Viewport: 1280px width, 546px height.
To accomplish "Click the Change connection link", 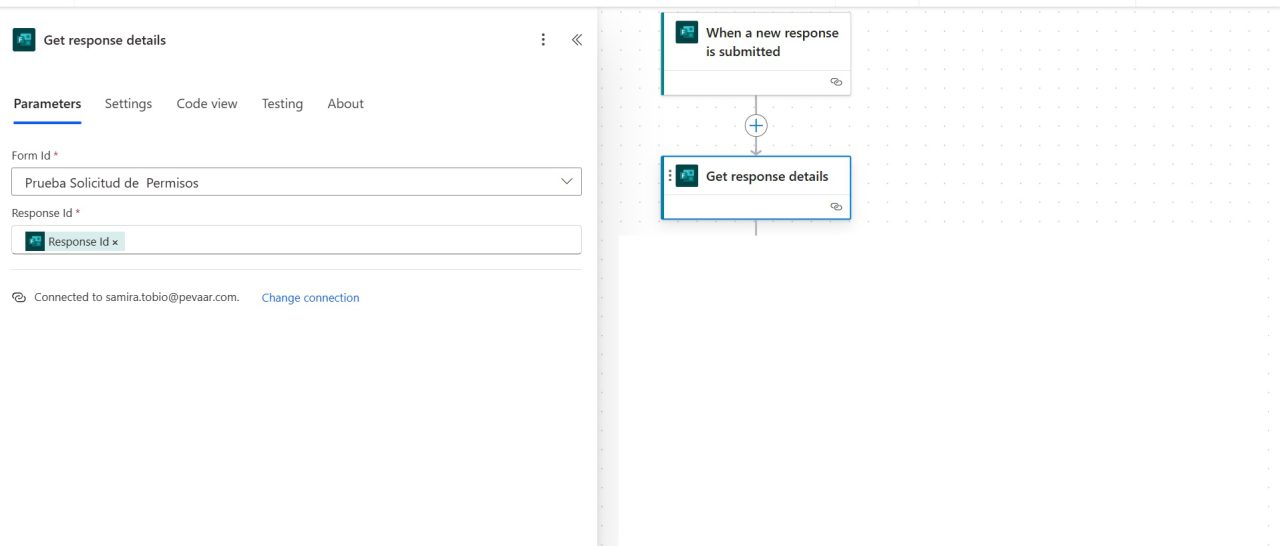I will coord(310,298).
